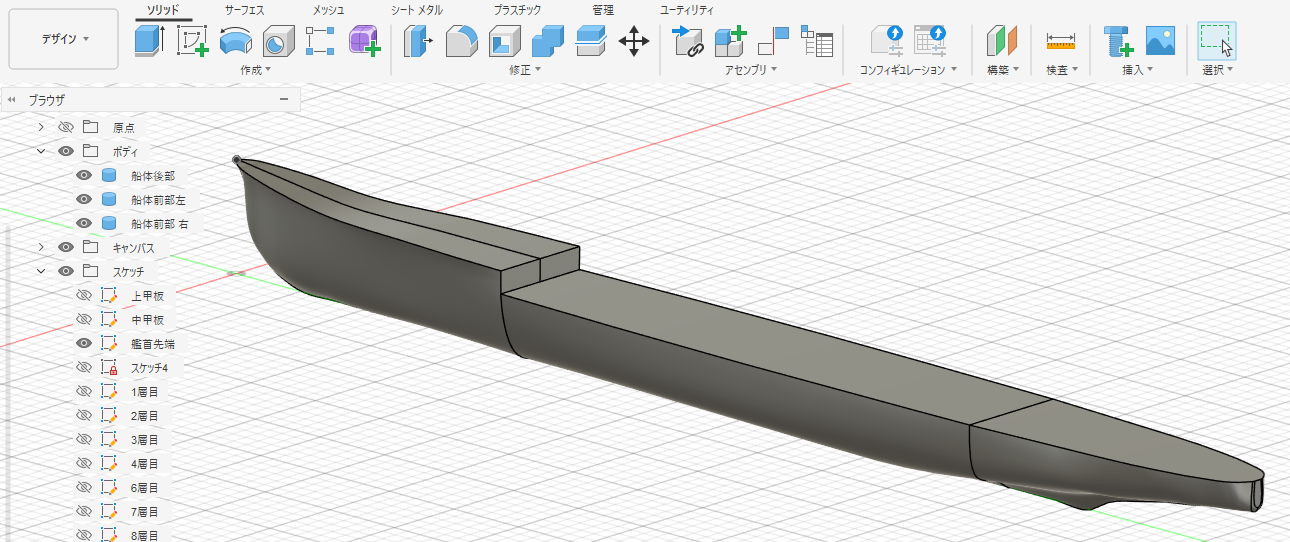Hide the 船体後部 body

tap(85, 175)
